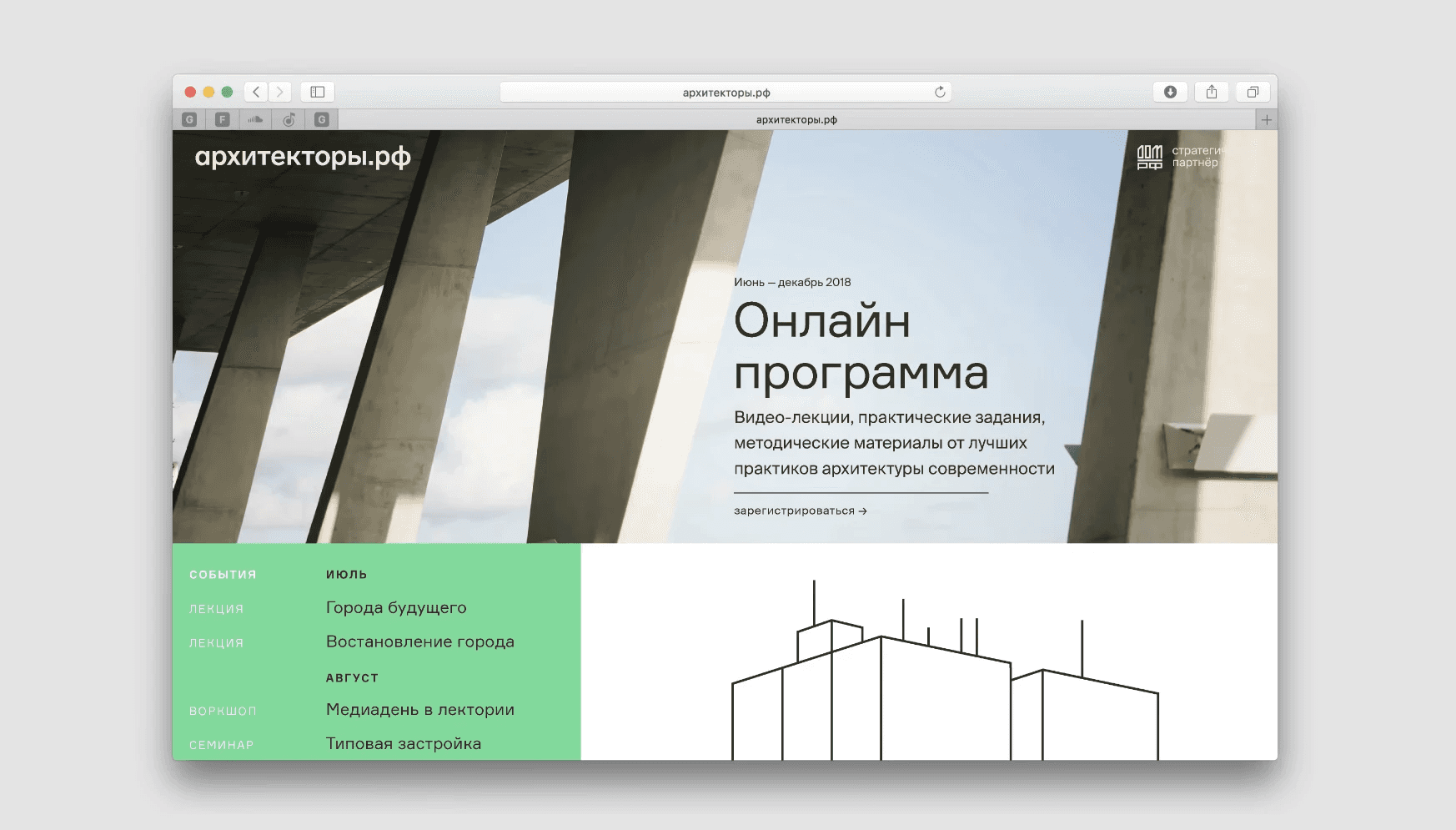Go back with Safari's back arrow
The image size is (1456, 830).
pos(256,92)
